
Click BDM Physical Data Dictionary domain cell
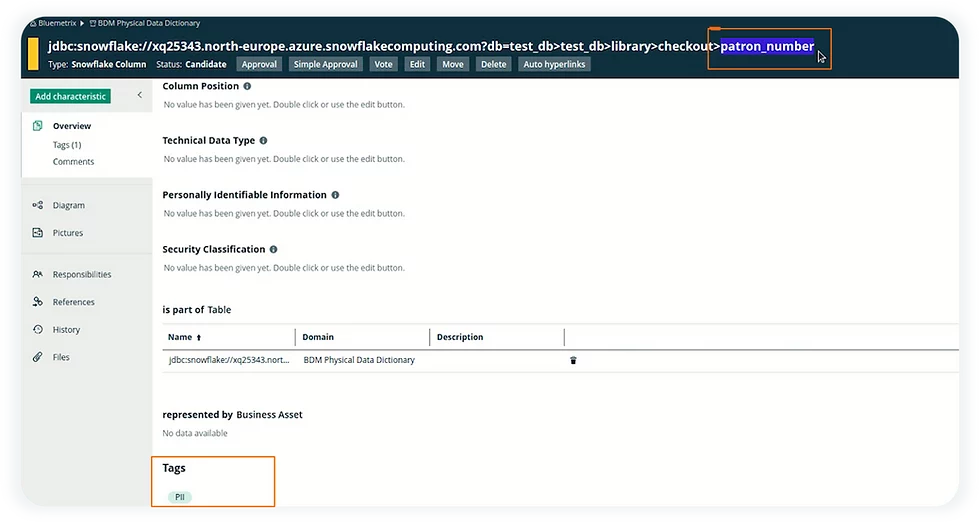pos(359,360)
